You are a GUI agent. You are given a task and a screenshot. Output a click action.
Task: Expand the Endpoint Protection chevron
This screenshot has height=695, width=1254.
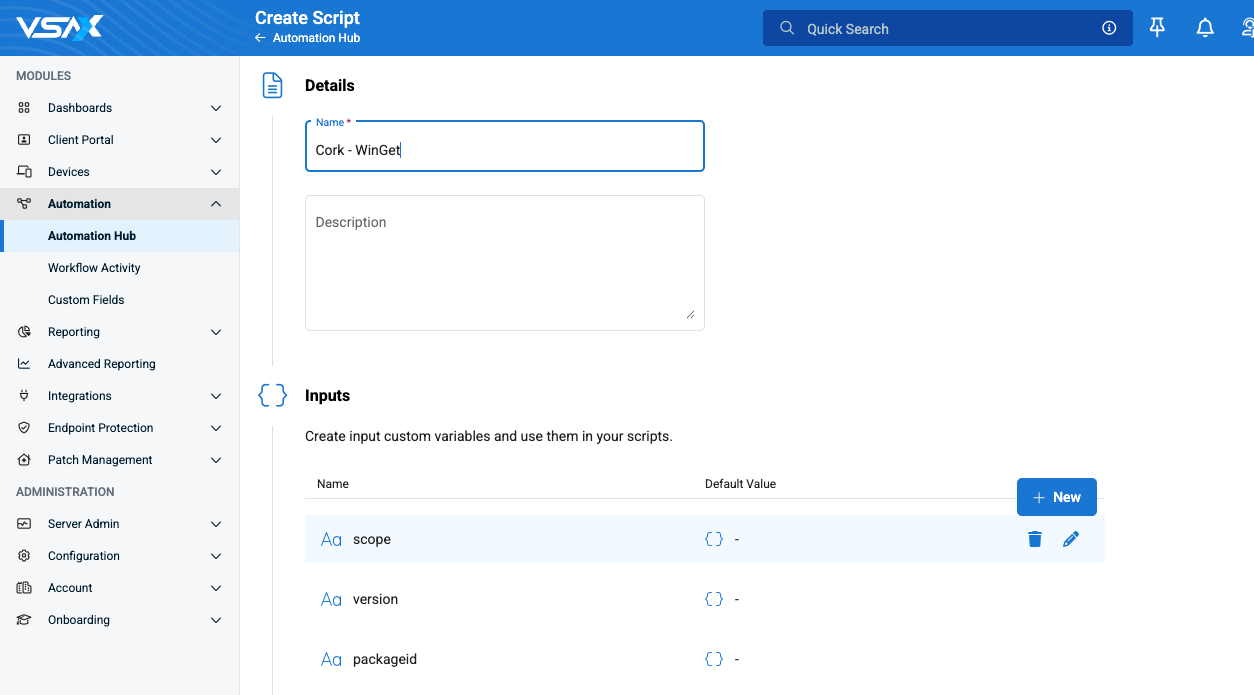[216, 428]
